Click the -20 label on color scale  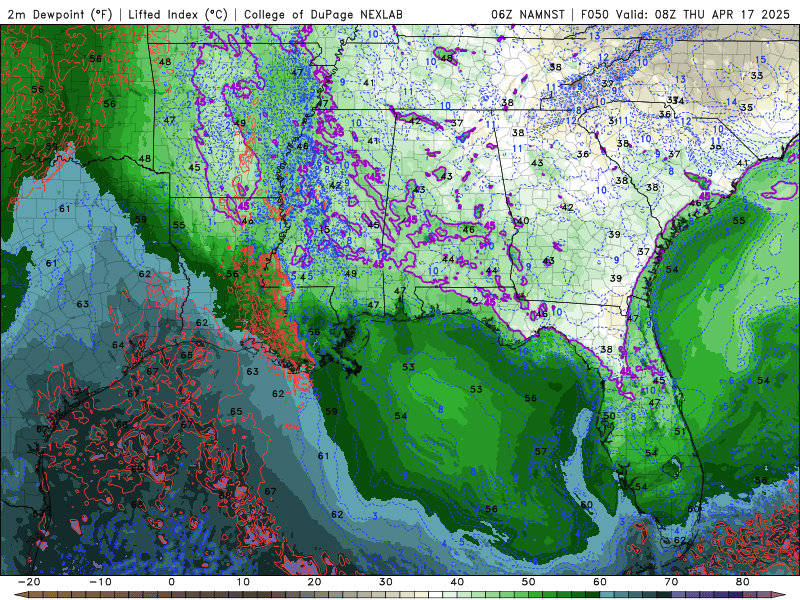click(x=29, y=582)
